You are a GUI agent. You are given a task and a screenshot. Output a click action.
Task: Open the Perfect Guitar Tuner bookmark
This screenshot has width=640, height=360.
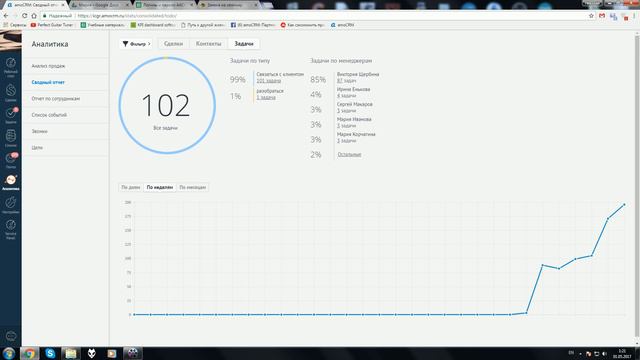click(x=52, y=25)
